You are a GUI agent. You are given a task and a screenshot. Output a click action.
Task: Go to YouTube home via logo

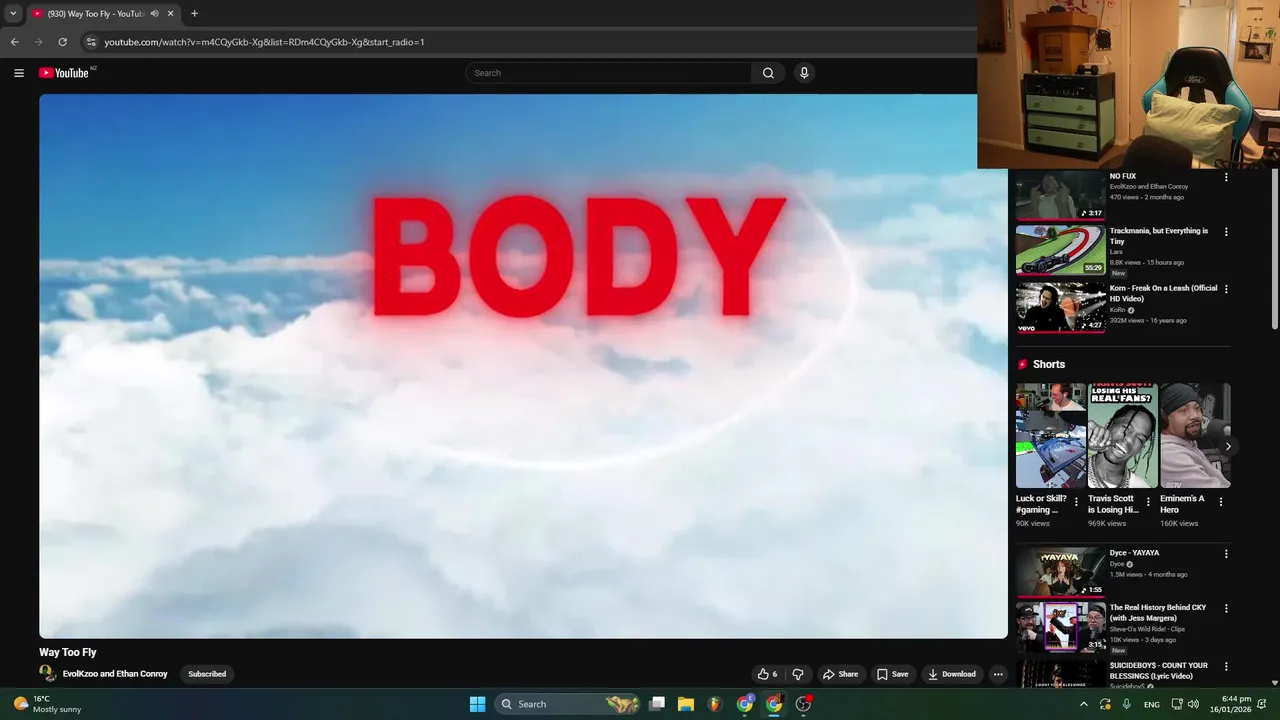(64, 73)
